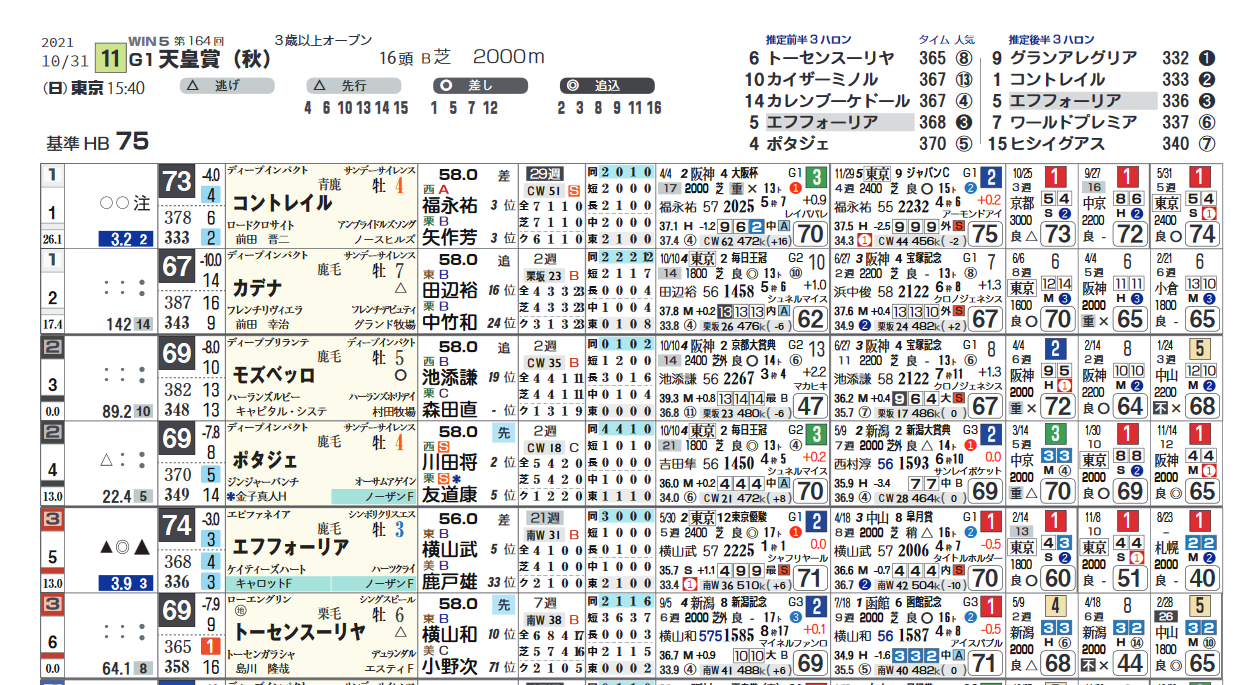Select the 先行 running style pill
This screenshot has width=1259, height=685.
pyautogui.click(x=354, y=86)
